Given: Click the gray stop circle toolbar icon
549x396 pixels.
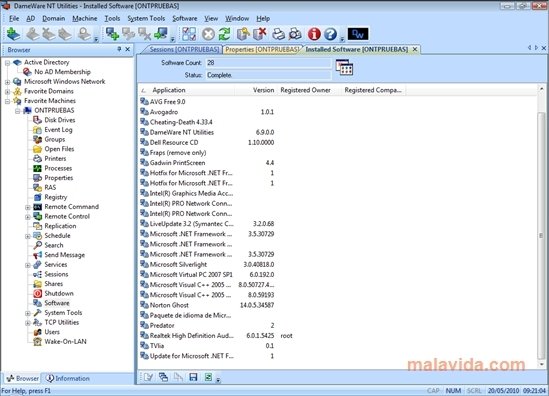Looking at the screenshot, I should click(208, 34).
